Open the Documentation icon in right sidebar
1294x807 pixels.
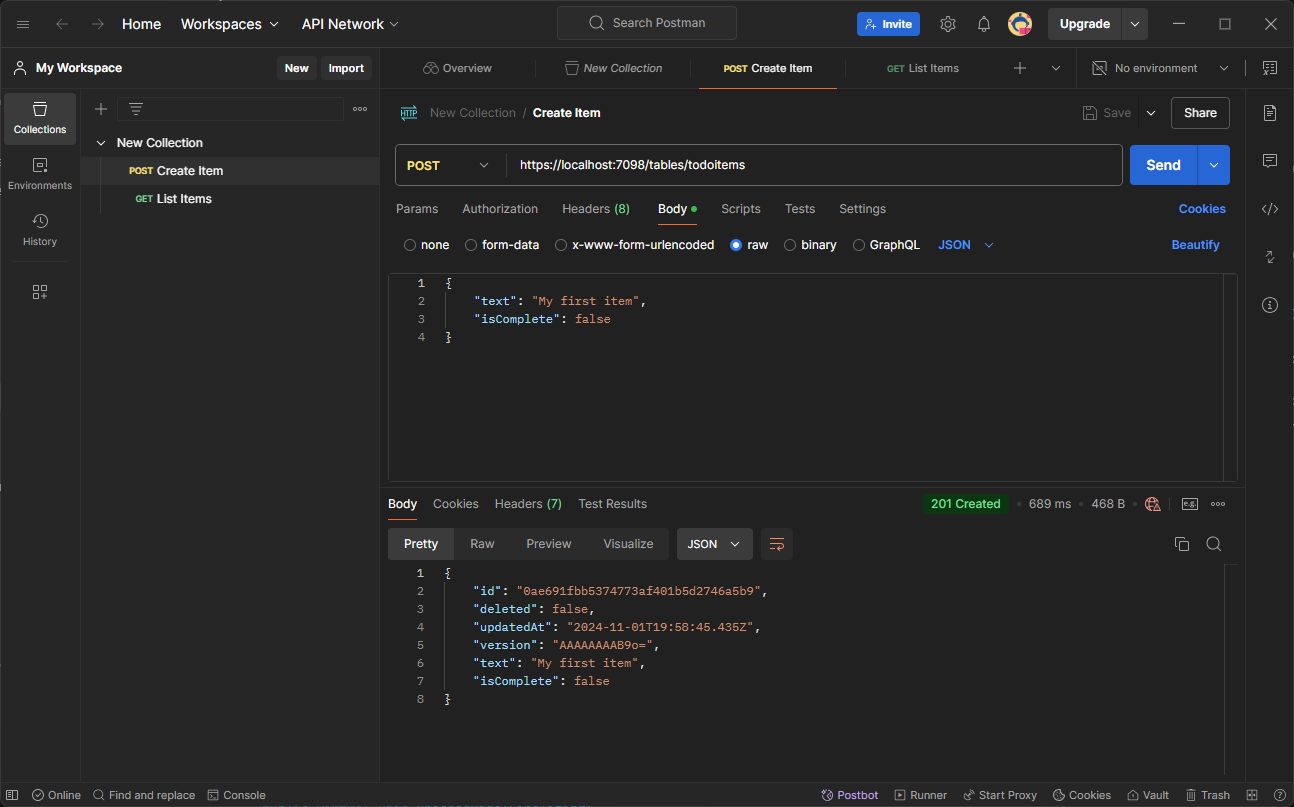coord(1270,113)
